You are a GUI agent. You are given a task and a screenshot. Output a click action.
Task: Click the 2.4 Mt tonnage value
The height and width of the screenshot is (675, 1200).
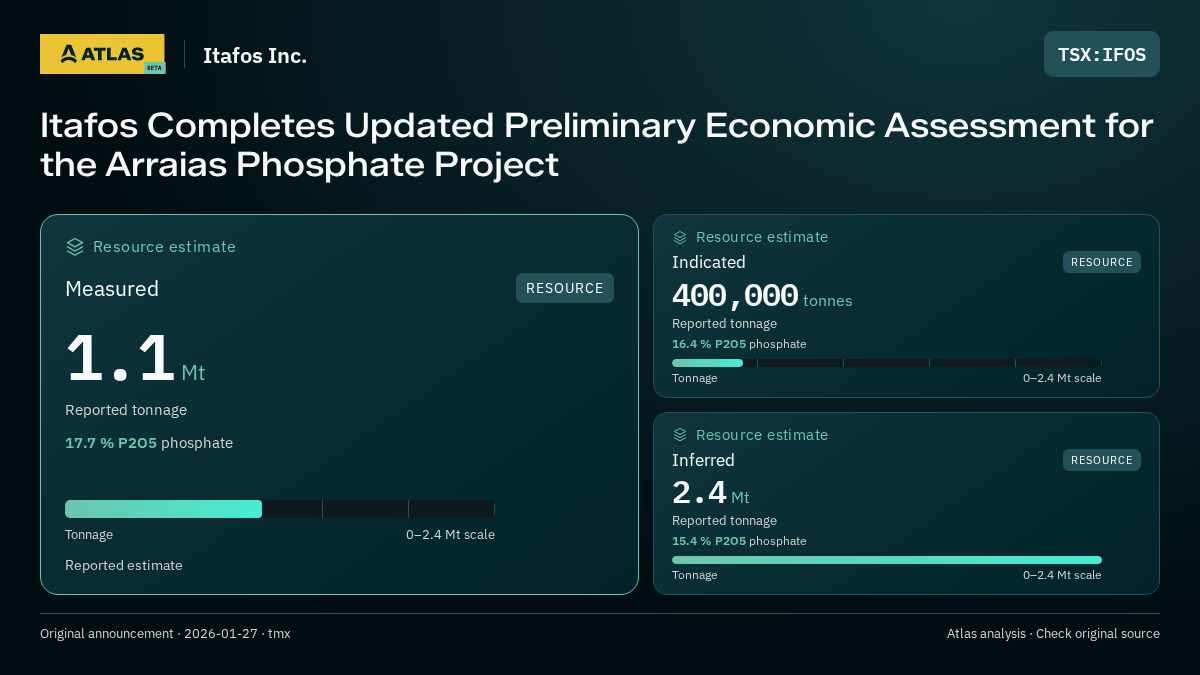[x=710, y=493]
